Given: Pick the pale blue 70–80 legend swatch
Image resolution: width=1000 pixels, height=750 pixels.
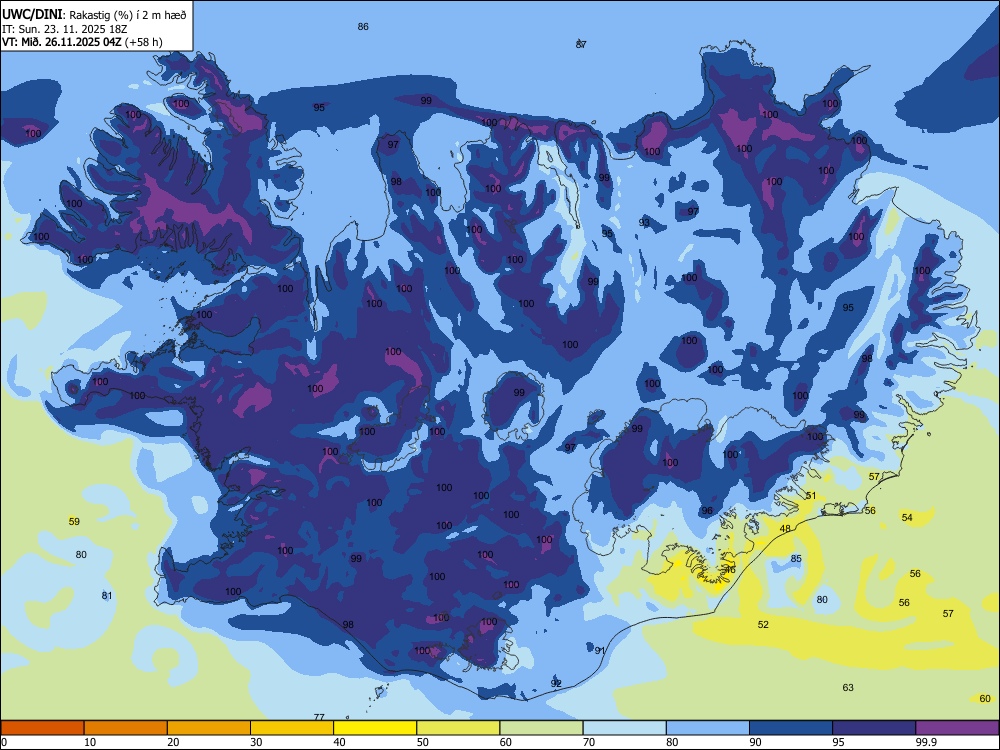Looking at the screenshot, I should [624, 728].
